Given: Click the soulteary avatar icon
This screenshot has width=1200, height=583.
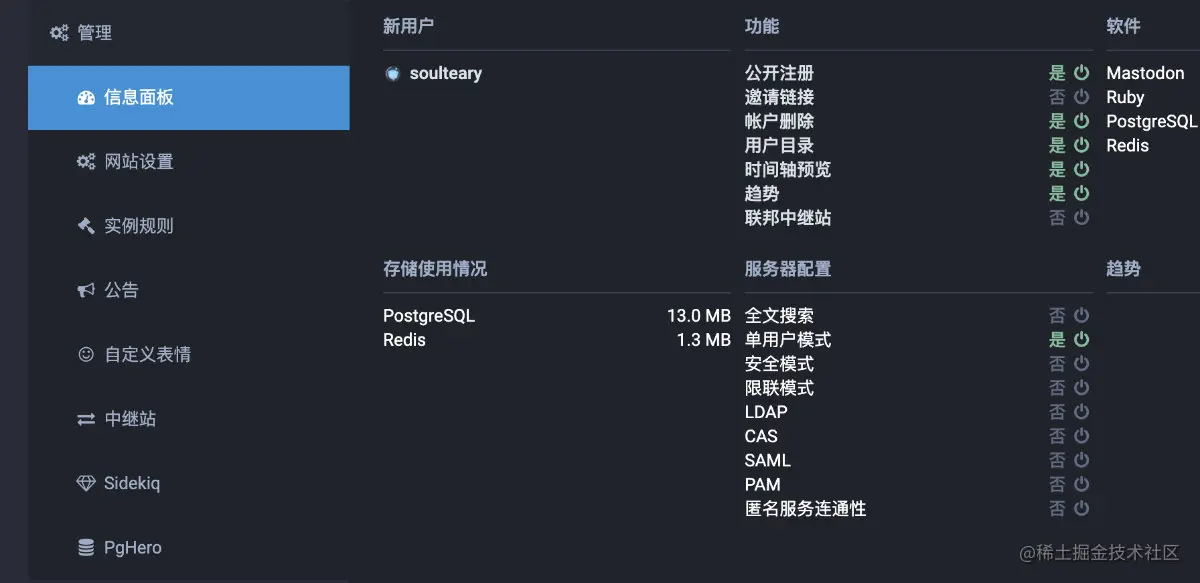Looking at the screenshot, I should click(392, 72).
